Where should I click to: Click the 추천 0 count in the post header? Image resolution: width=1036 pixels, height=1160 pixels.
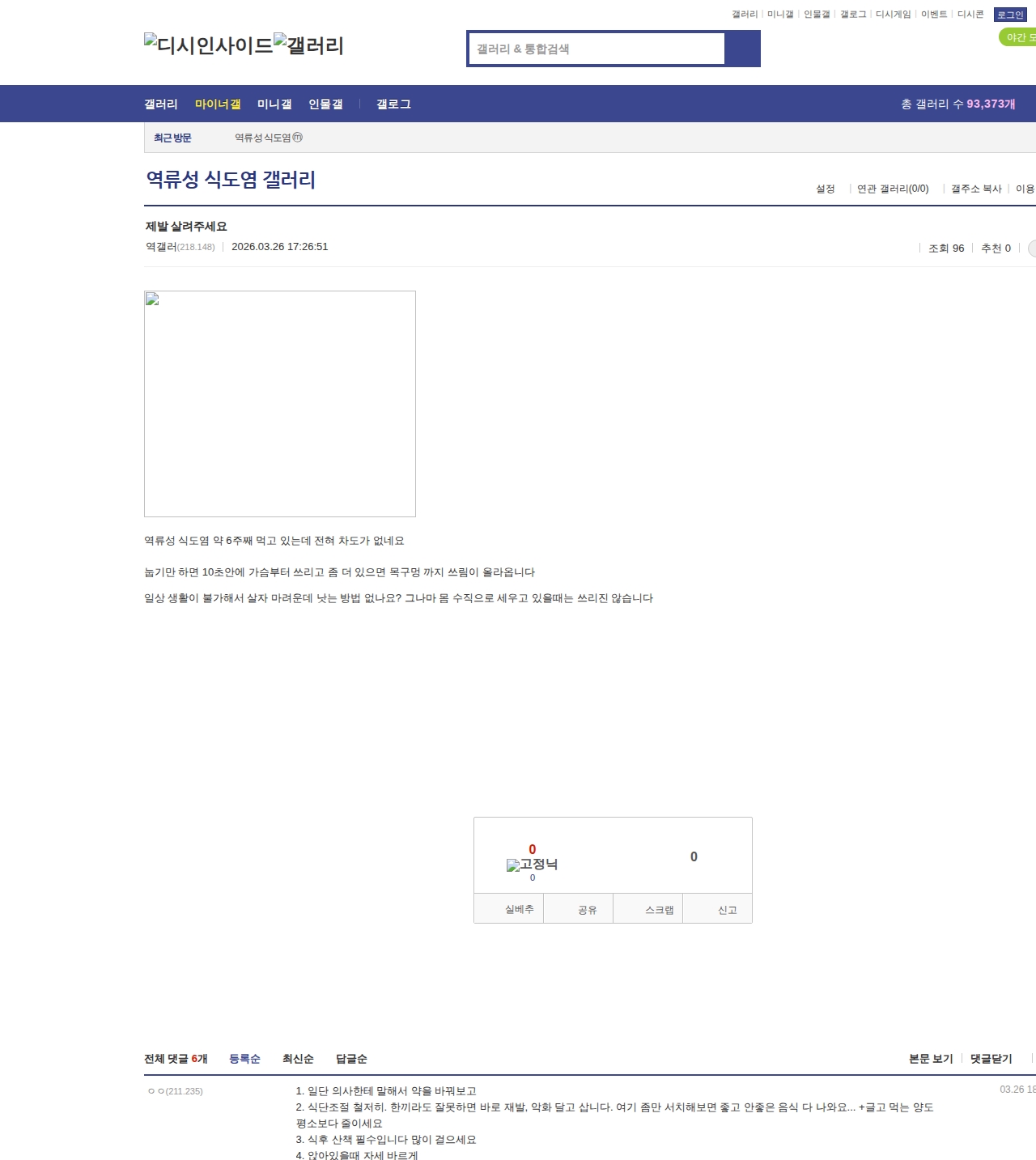pyautogui.click(x=996, y=249)
